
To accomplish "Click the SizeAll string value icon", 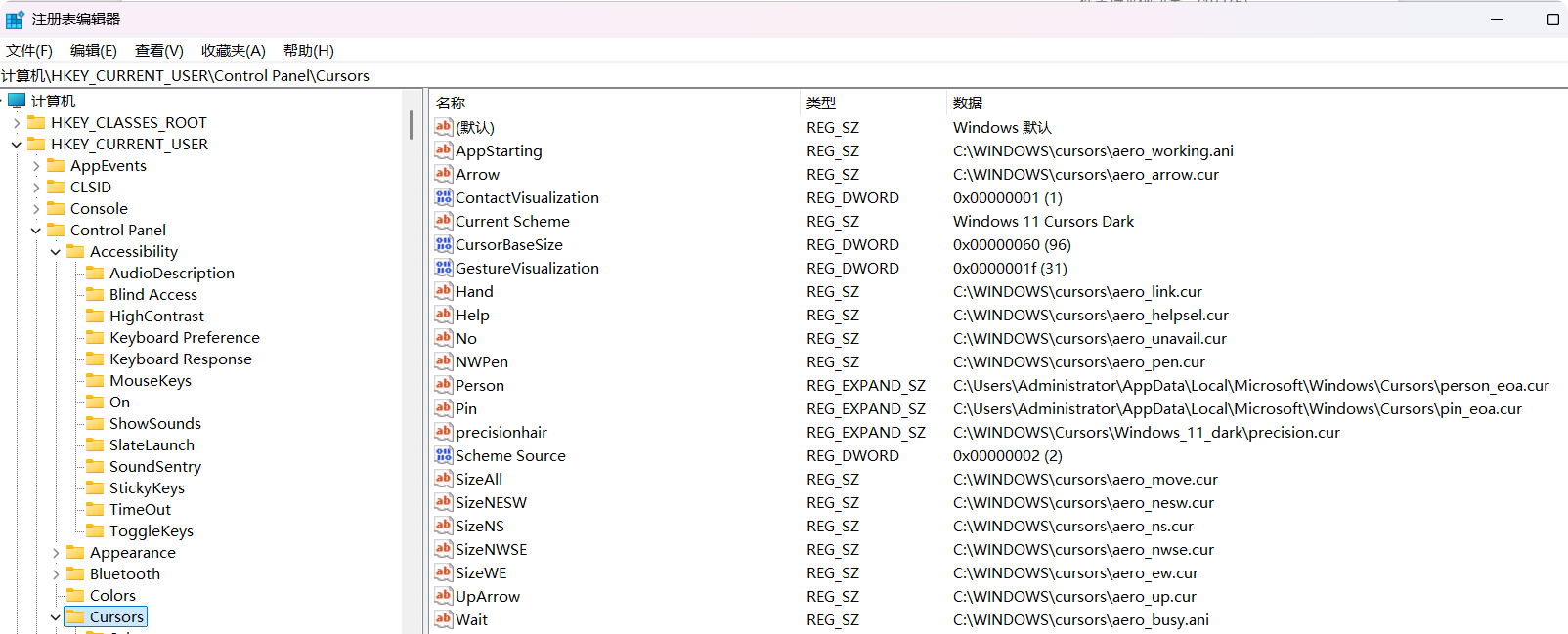I will (444, 479).
